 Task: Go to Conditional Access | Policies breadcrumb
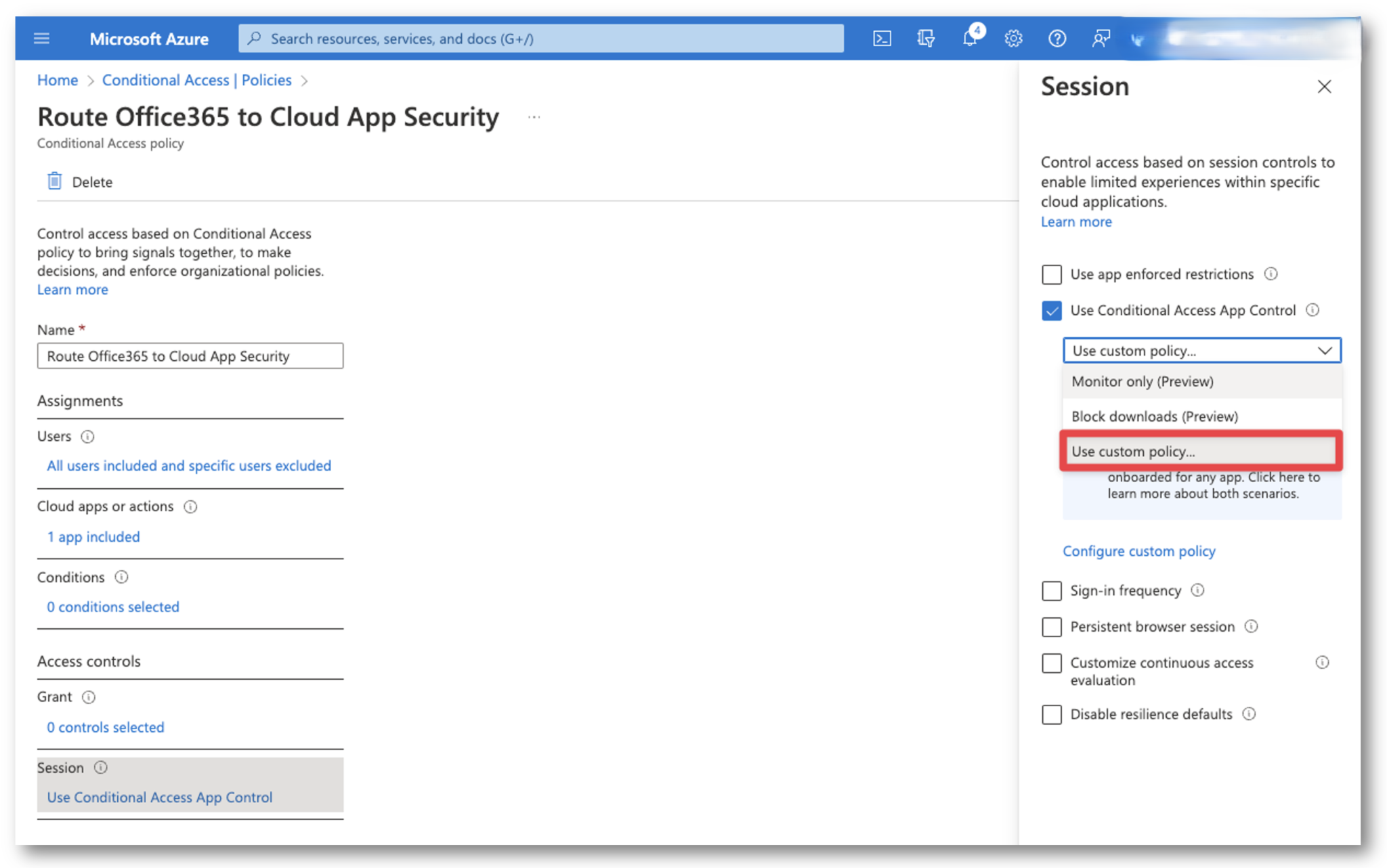pyautogui.click(x=196, y=81)
